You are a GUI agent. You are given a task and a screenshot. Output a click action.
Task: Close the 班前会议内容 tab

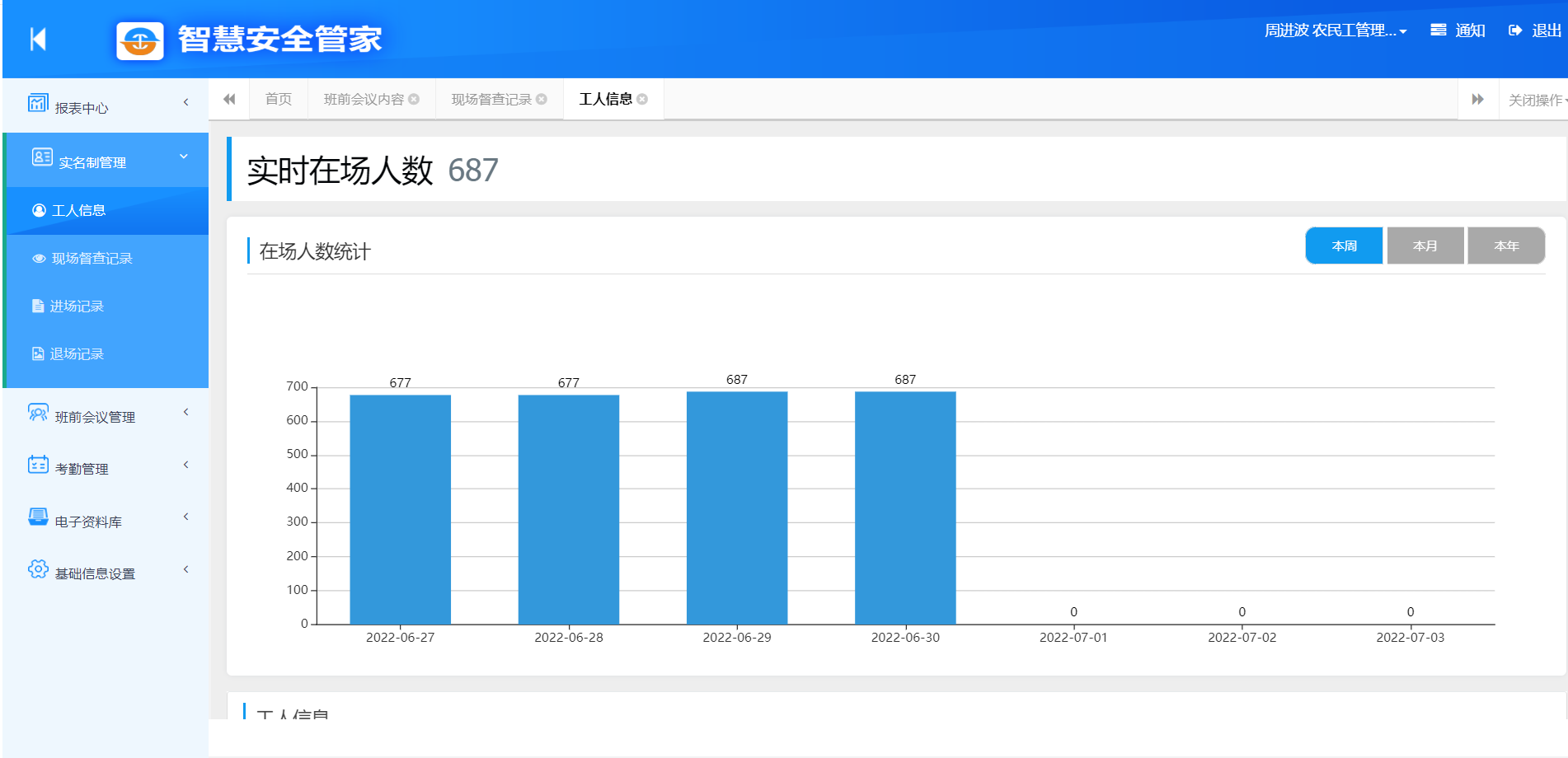[414, 100]
